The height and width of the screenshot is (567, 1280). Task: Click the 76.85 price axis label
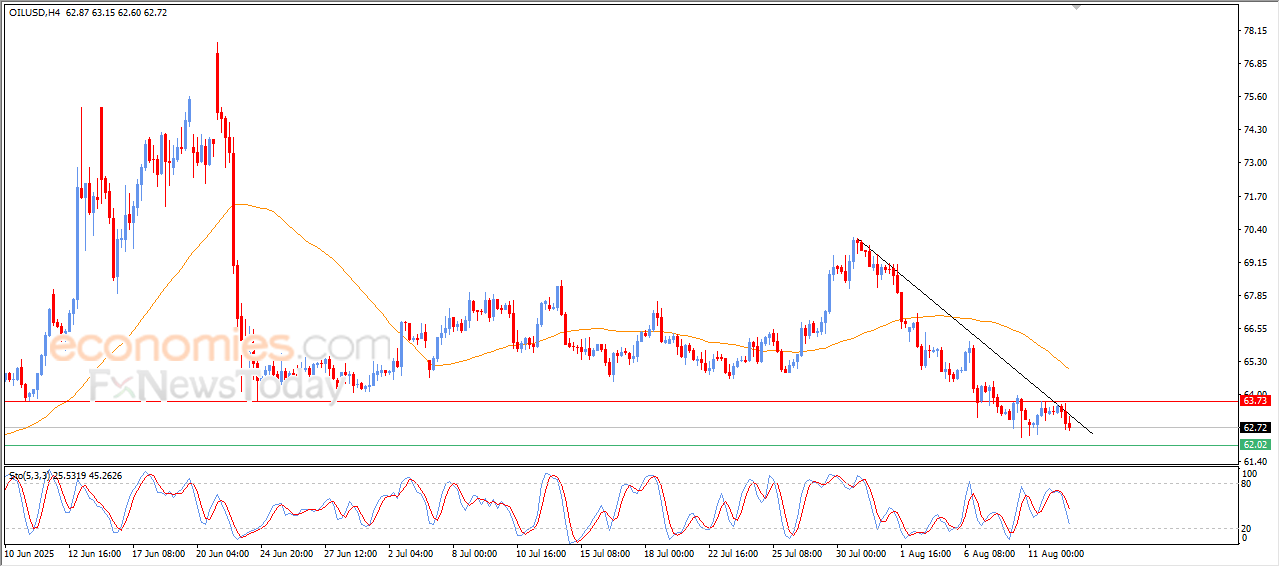(x=1255, y=64)
